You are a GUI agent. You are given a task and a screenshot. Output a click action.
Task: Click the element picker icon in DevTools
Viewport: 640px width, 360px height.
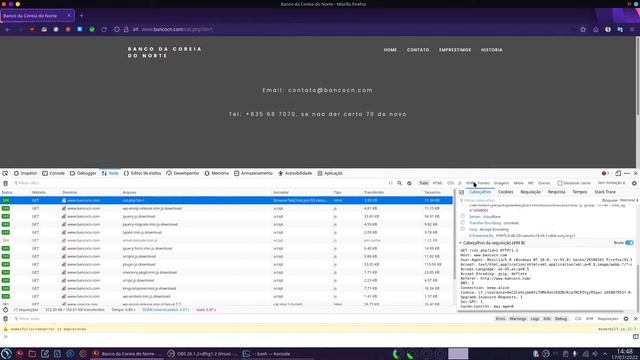tap(5, 173)
